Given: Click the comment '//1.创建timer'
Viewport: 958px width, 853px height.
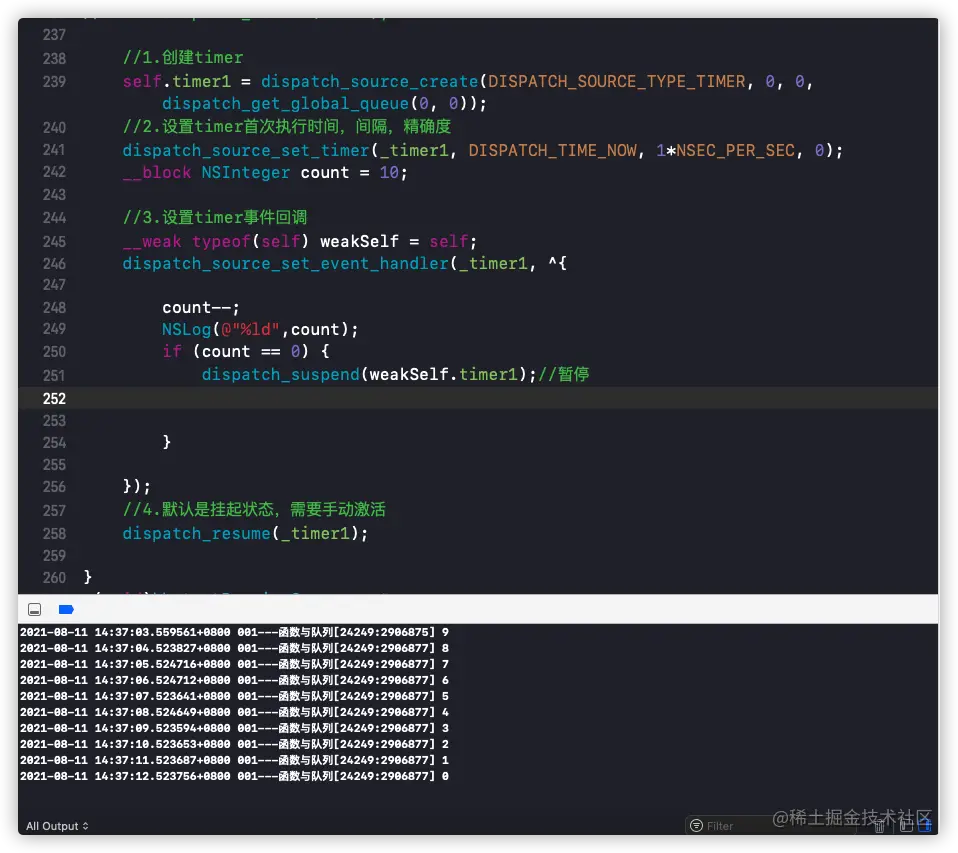Looking at the screenshot, I should pos(183,57).
